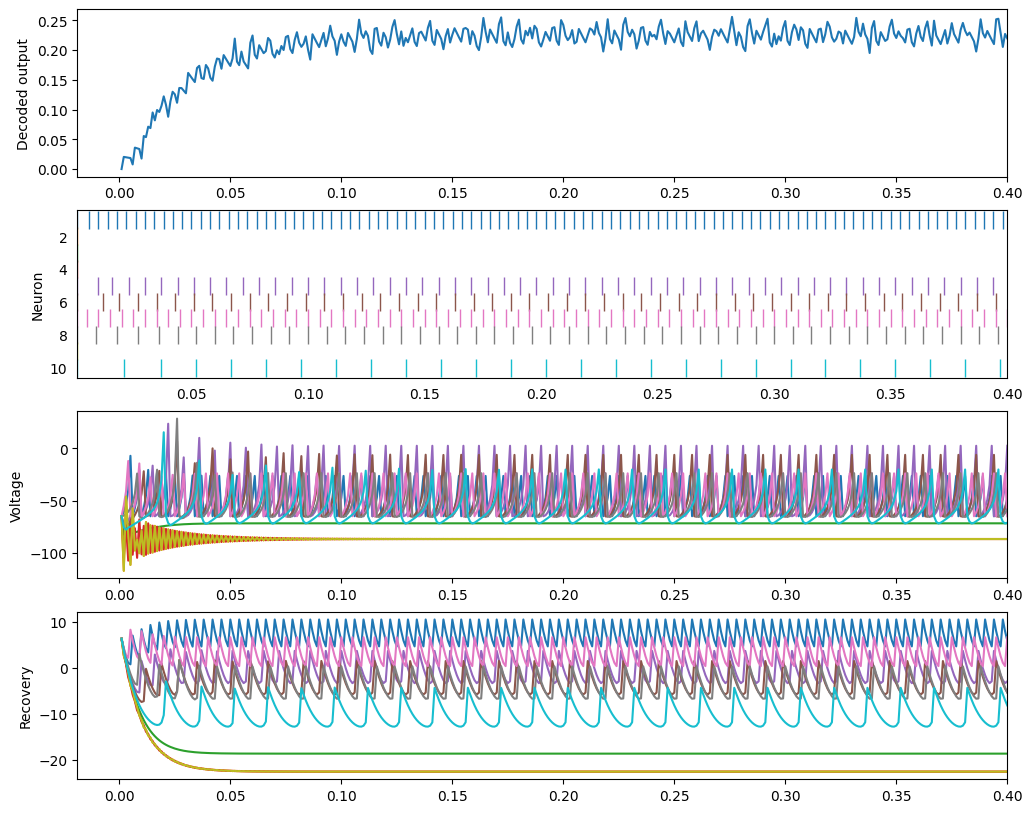Viewport: 1032px width, 813px height.
Task: Select the 0.25 y-tick on Decoded output plot
Action: pyautogui.click(x=53, y=21)
